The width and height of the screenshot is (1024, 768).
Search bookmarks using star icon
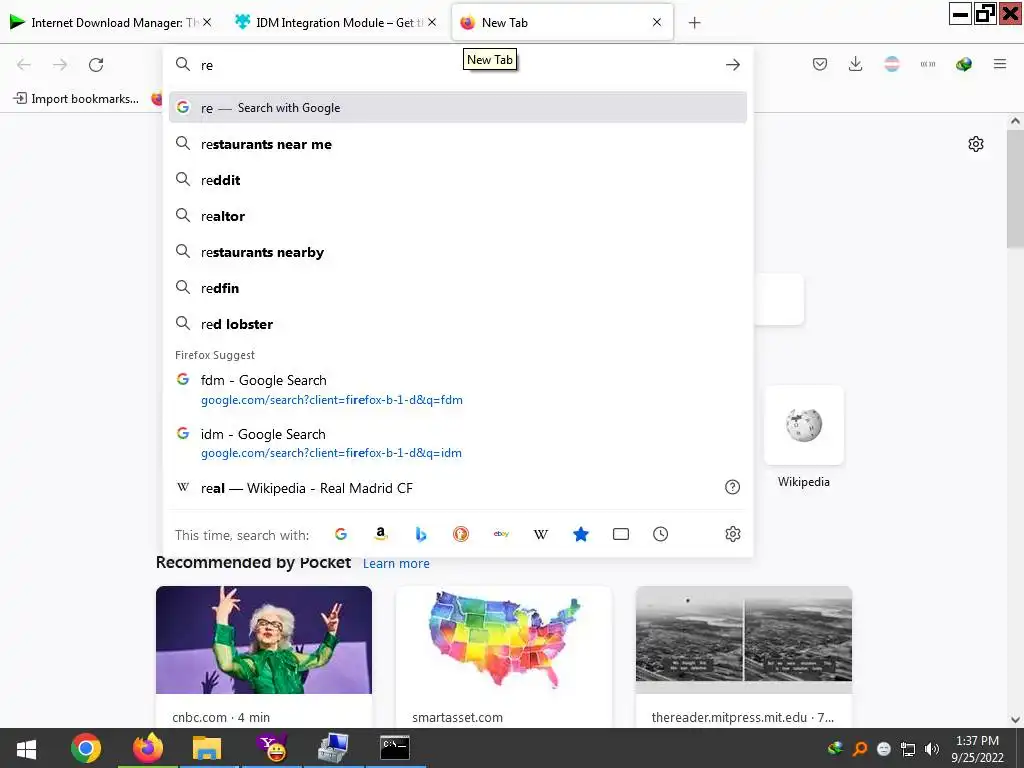point(581,534)
